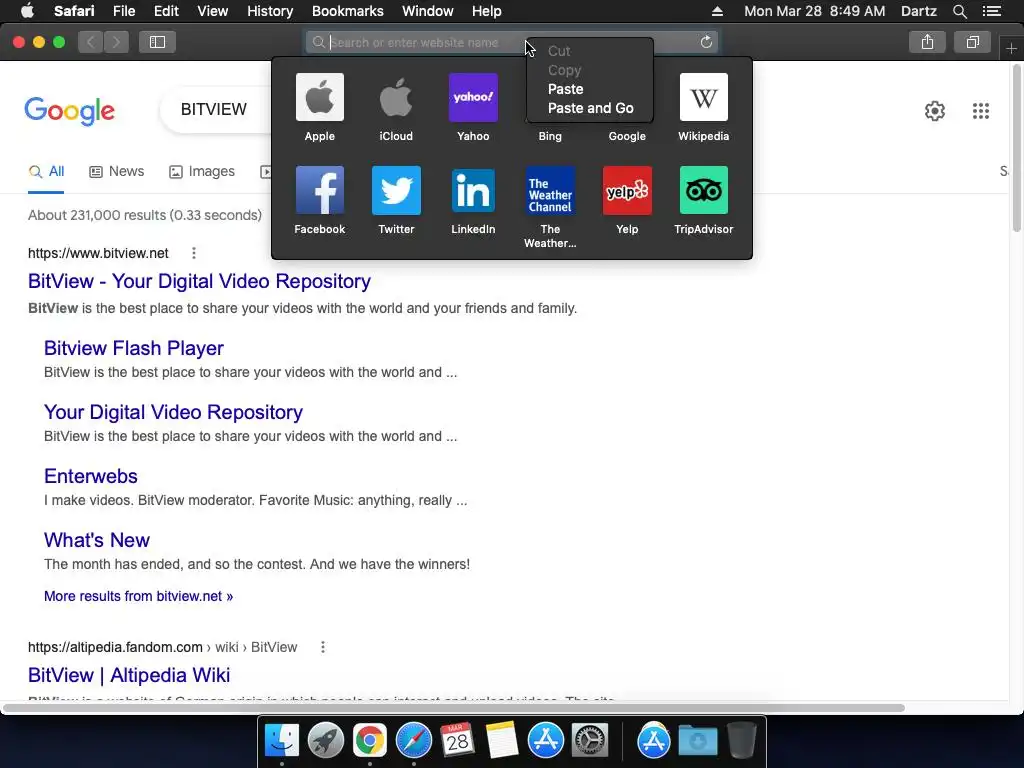This screenshot has width=1024, height=768.
Task: Click the vertical scrollbar on the right
Action: pos(1016,148)
